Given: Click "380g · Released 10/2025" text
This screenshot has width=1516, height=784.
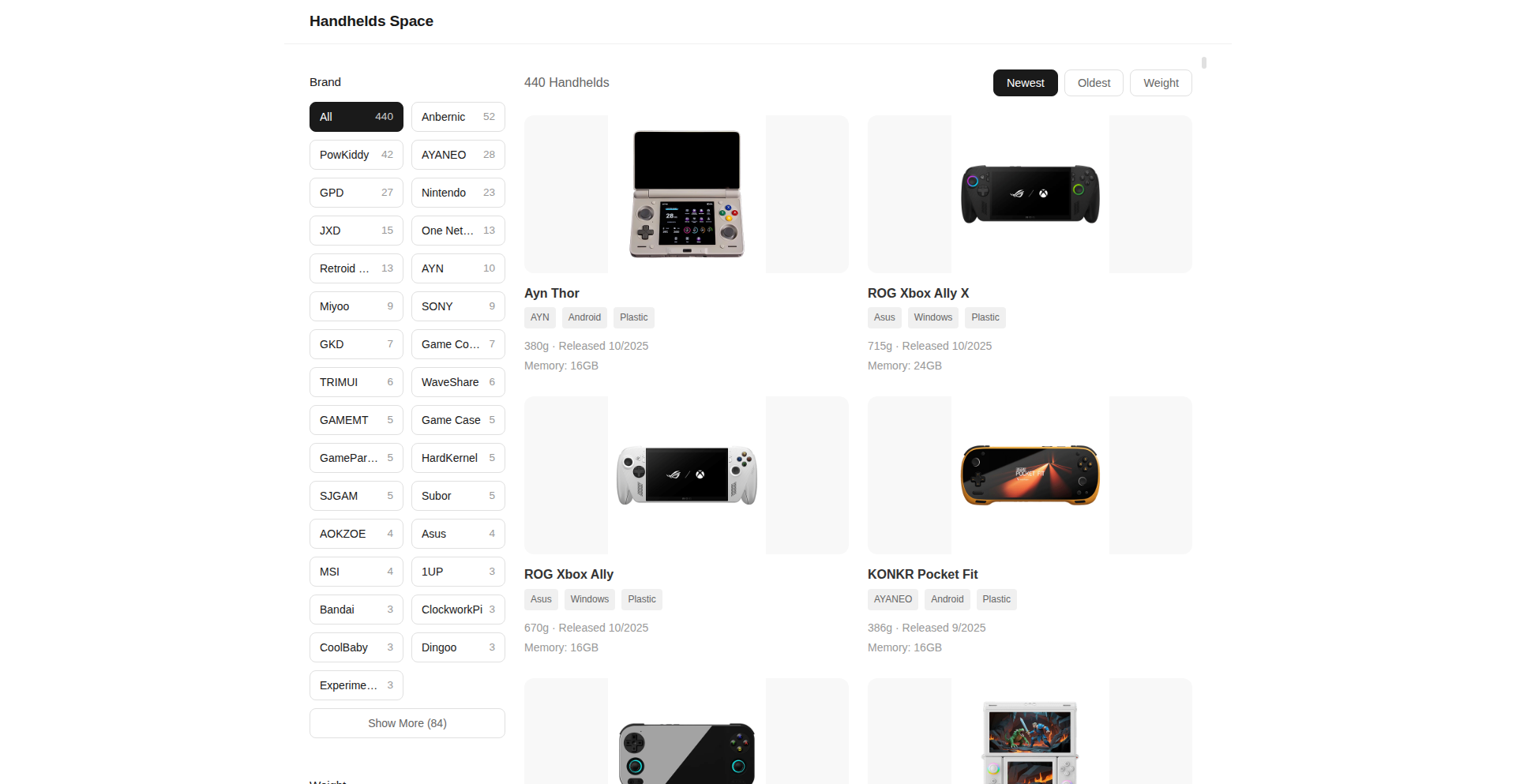Looking at the screenshot, I should pos(587,346).
